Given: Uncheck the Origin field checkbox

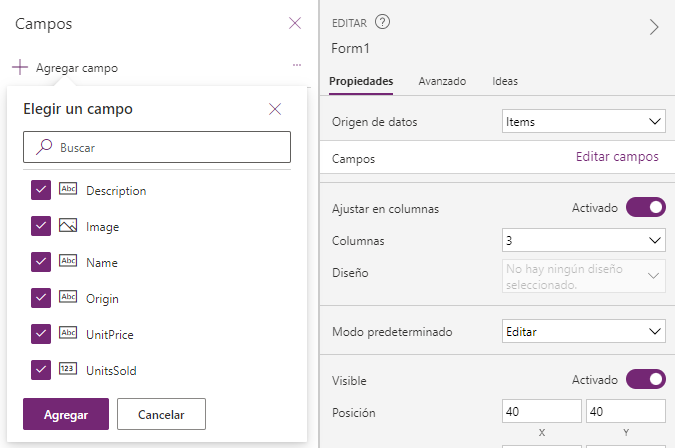Looking at the screenshot, I should [x=41, y=298].
